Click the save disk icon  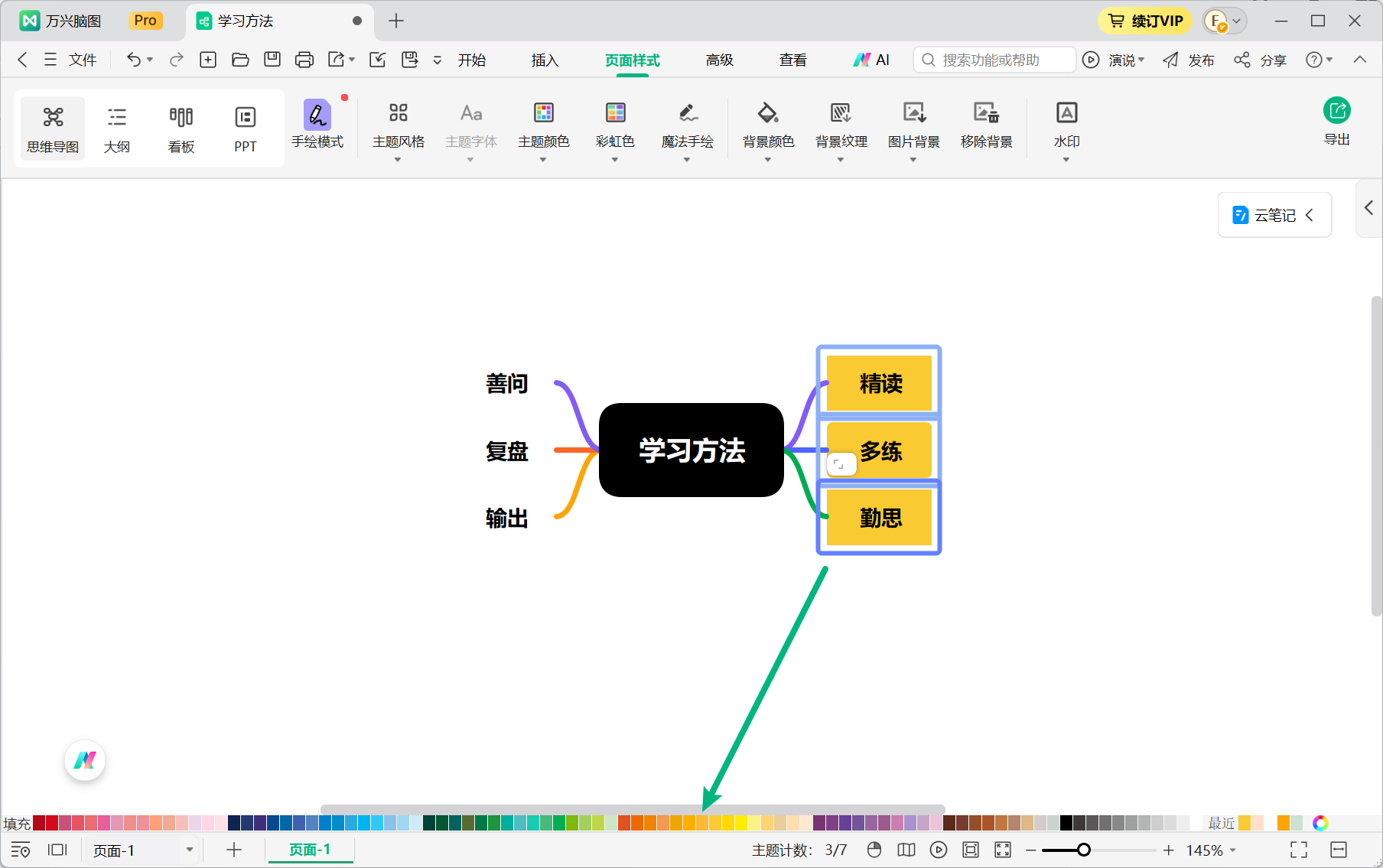click(x=272, y=60)
